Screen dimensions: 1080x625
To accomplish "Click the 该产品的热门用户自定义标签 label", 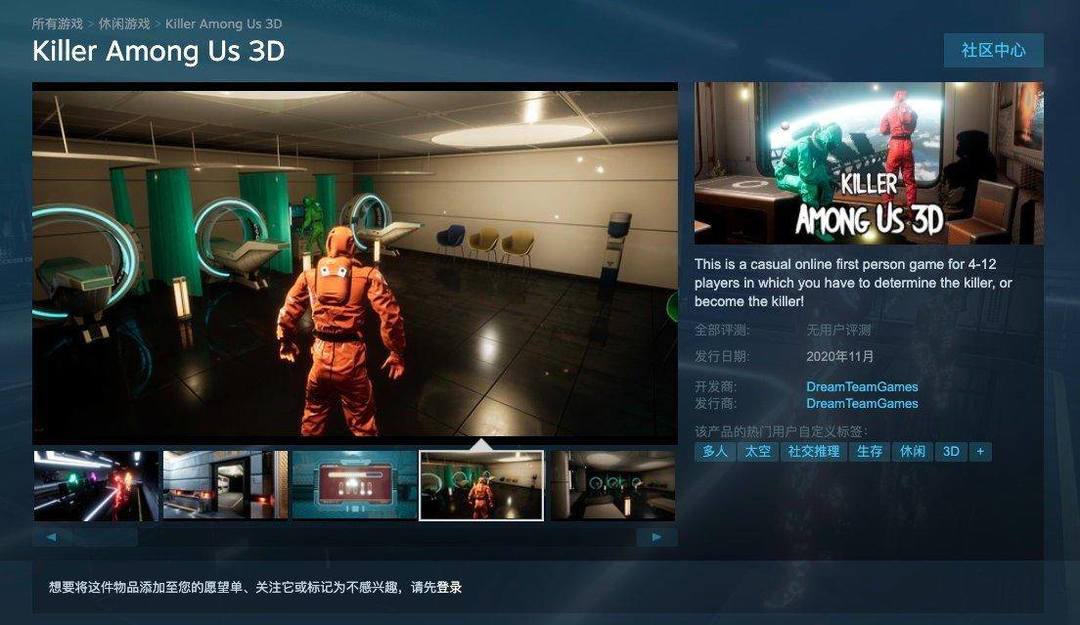I will pos(781,432).
